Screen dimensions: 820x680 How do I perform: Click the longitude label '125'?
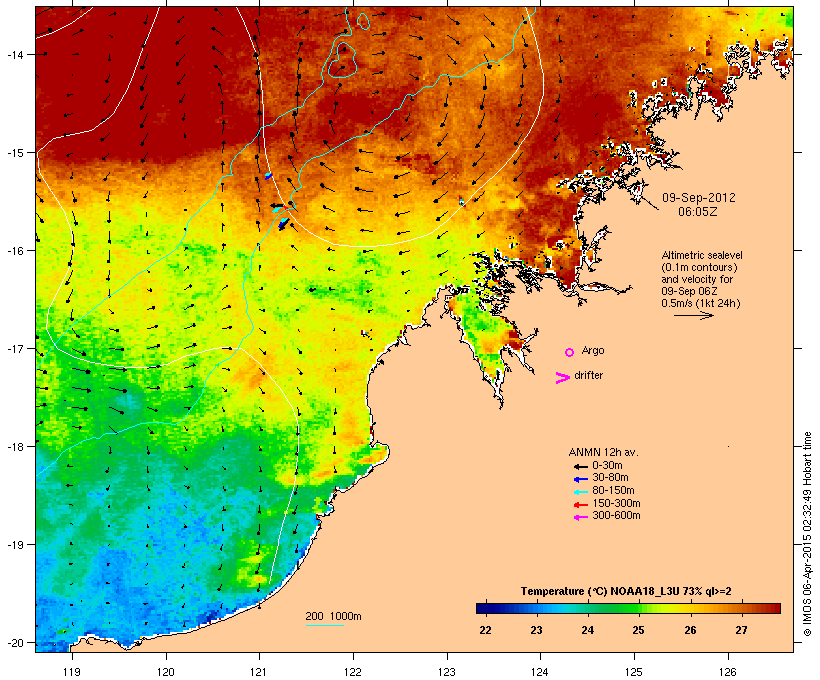pos(634,672)
